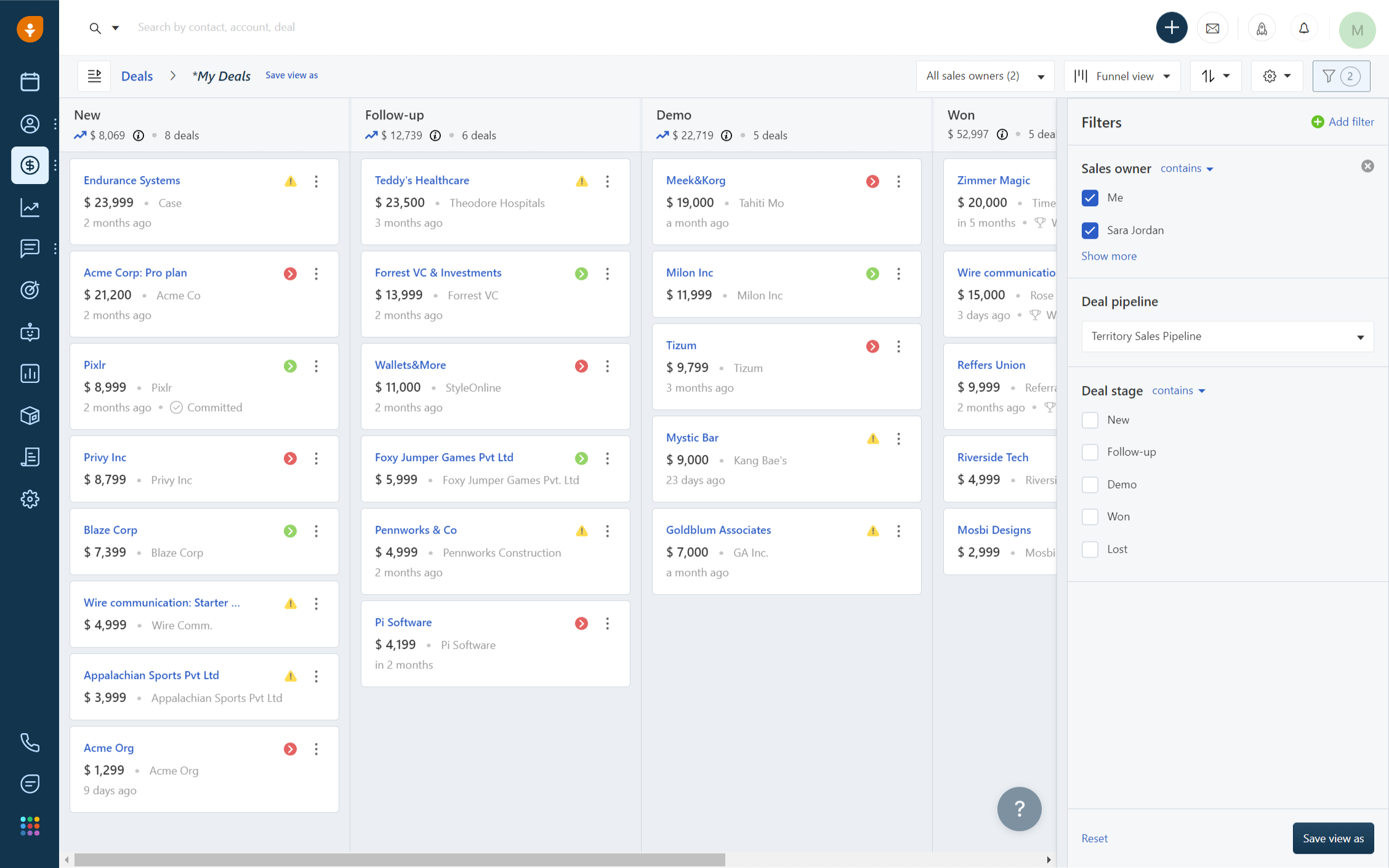Click the phone icon in sidebar

click(x=30, y=742)
